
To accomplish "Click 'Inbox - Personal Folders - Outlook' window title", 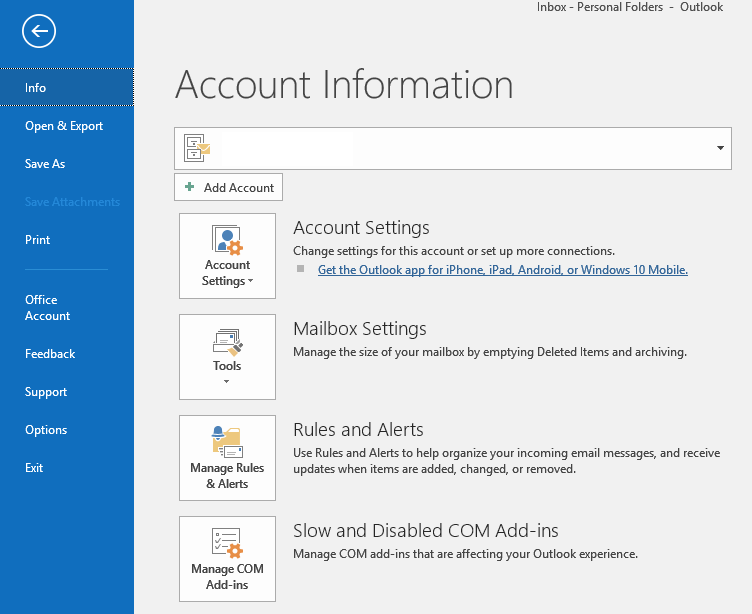I will point(630,7).
